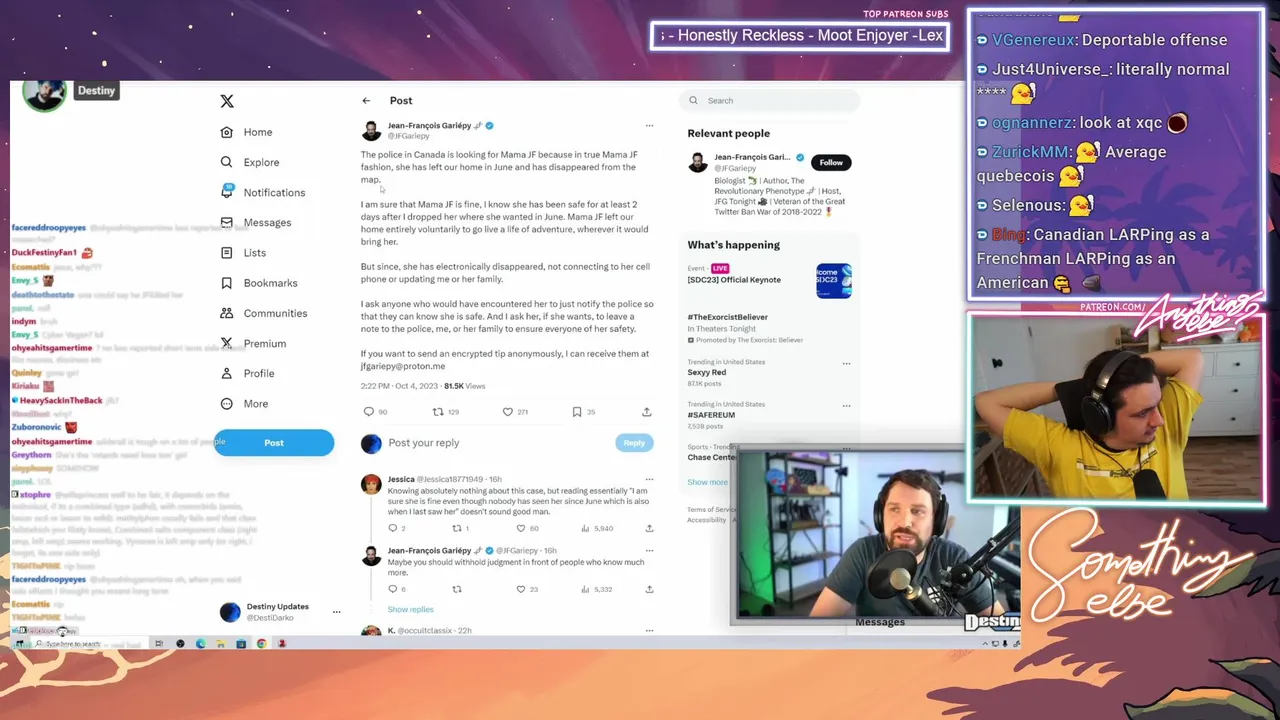The height and width of the screenshot is (720, 1280).
Task: Repost Jessica's comment
Action: (x=457, y=528)
